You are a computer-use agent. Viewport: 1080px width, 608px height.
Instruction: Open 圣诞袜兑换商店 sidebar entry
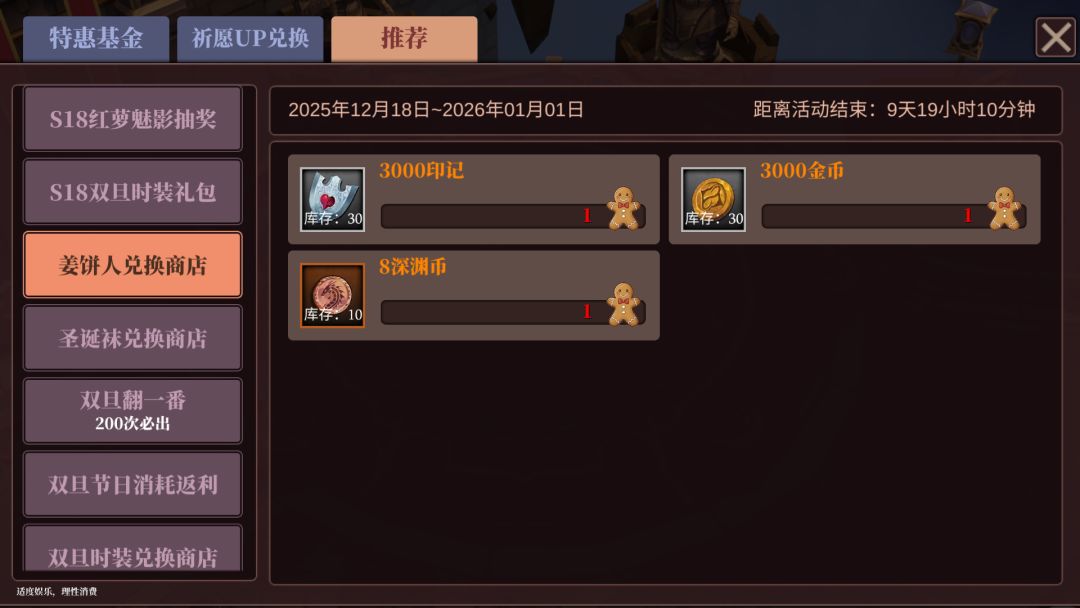coord(133,338)
